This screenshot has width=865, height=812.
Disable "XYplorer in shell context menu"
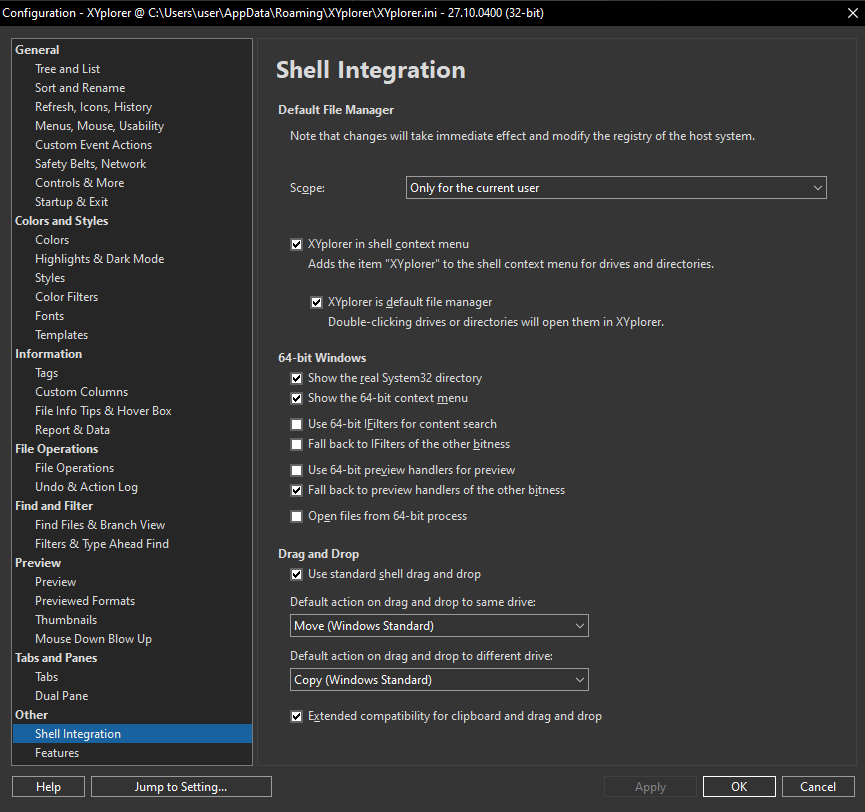pyautogui.click(x=296, y=243)
